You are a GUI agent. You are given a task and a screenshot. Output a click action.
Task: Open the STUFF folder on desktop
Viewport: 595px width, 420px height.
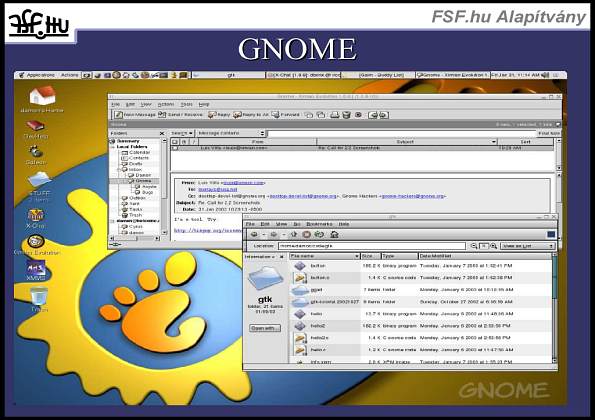(x=39, y=179)
